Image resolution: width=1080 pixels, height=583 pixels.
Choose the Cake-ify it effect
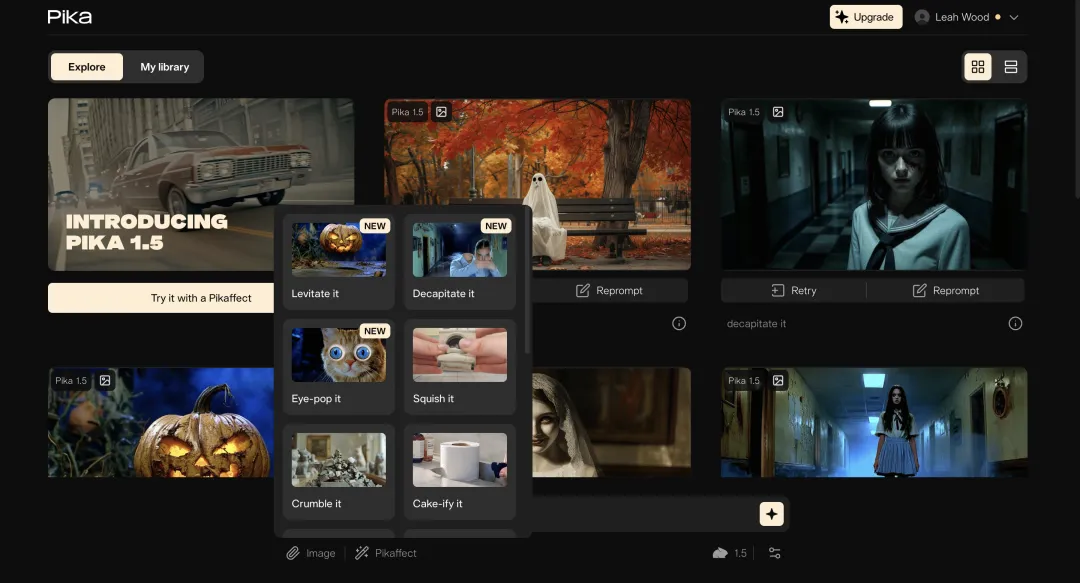coord(459,471)
